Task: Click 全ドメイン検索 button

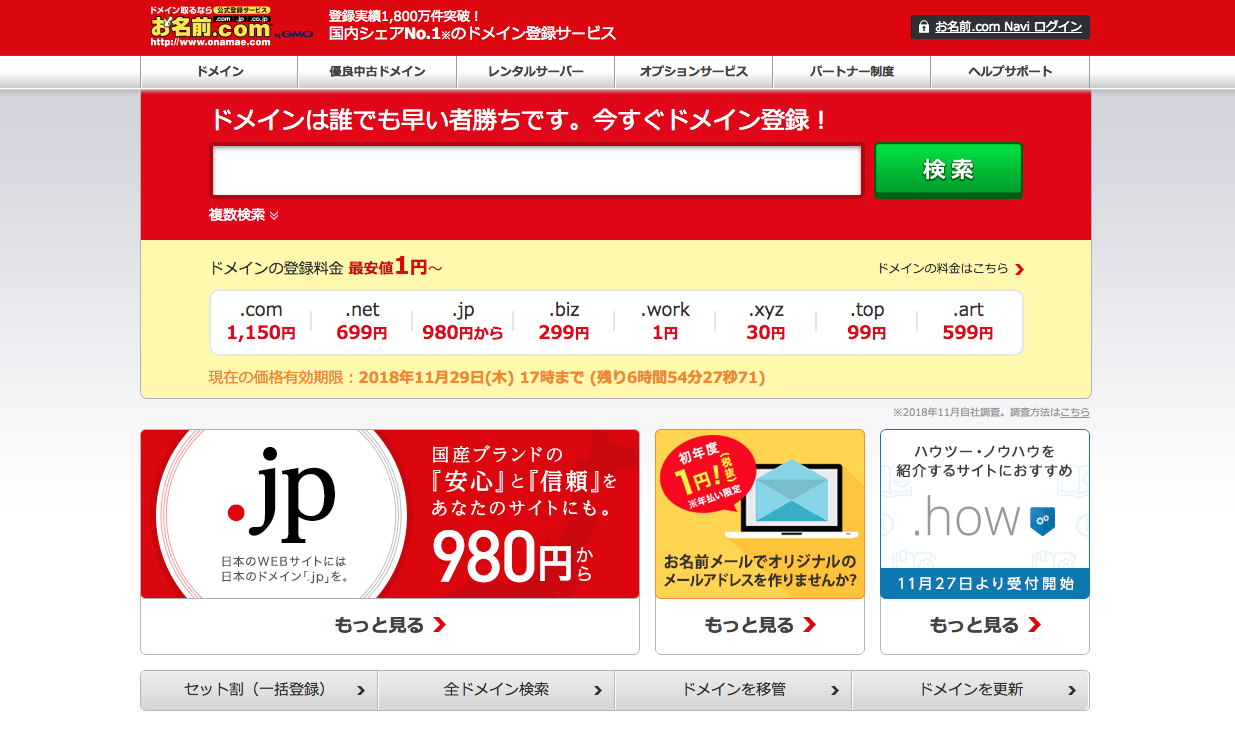Action: tap(496, 690)
